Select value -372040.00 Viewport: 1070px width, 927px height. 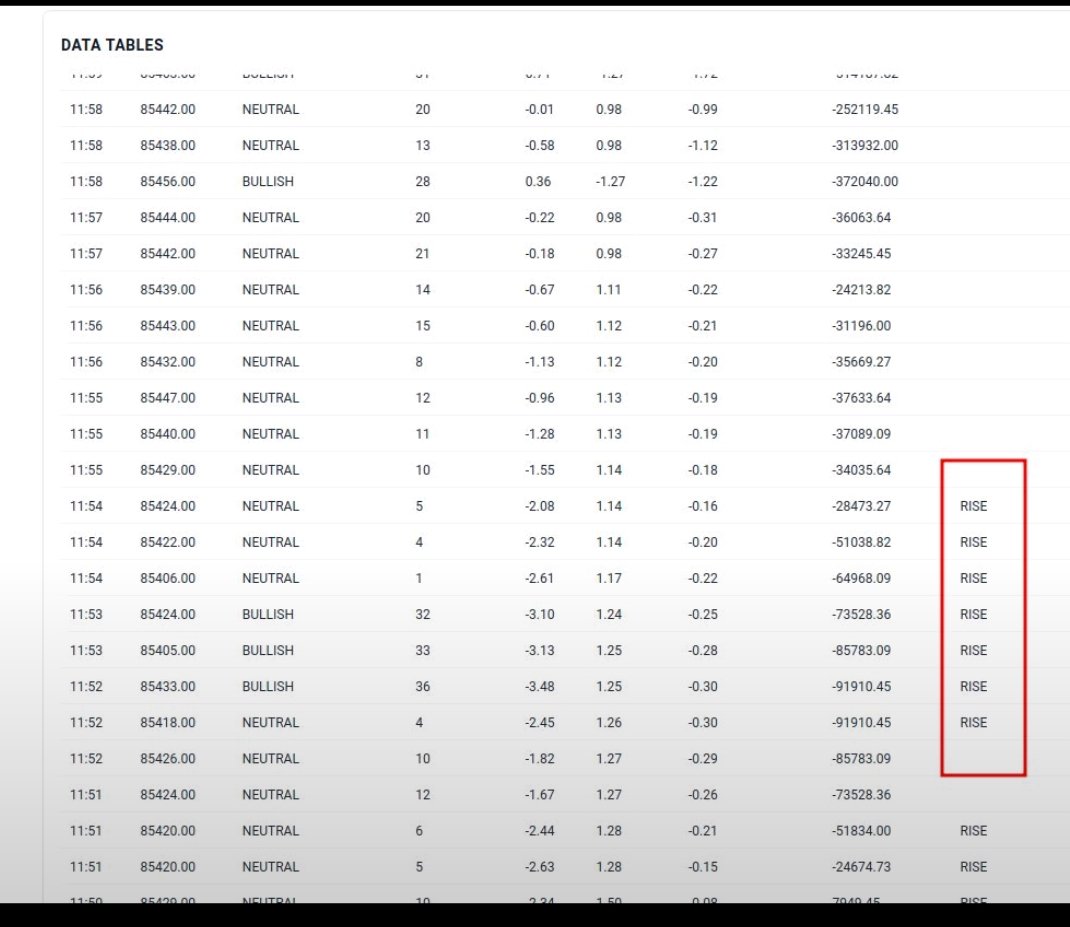point(865,182)
